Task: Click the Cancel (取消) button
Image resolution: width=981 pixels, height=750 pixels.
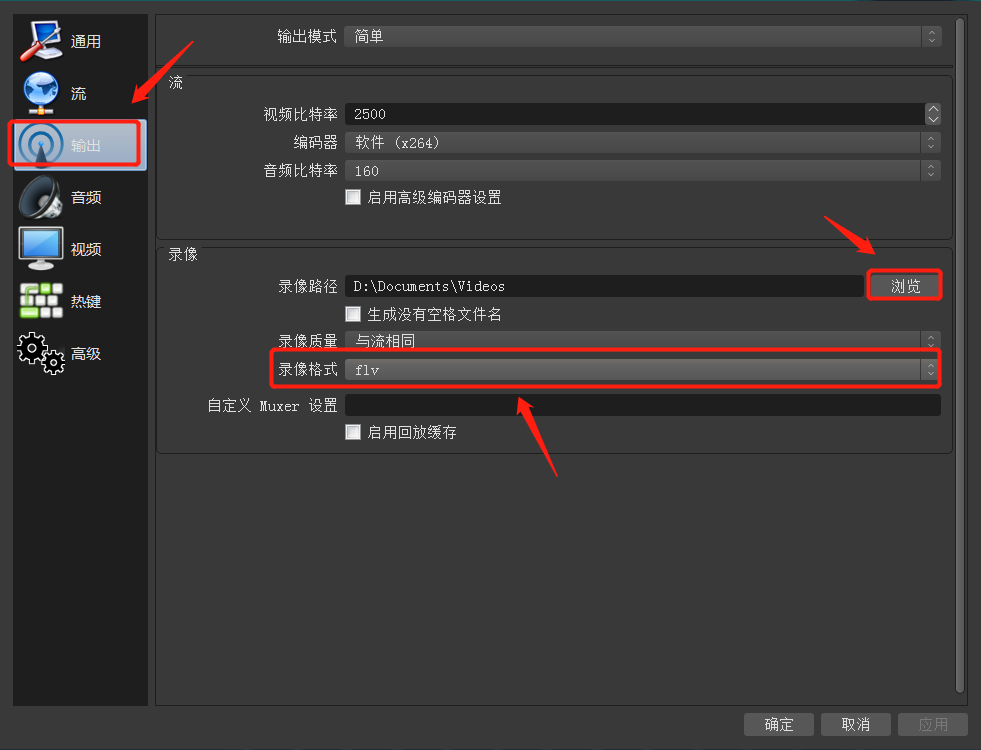Action: (855, 724)
